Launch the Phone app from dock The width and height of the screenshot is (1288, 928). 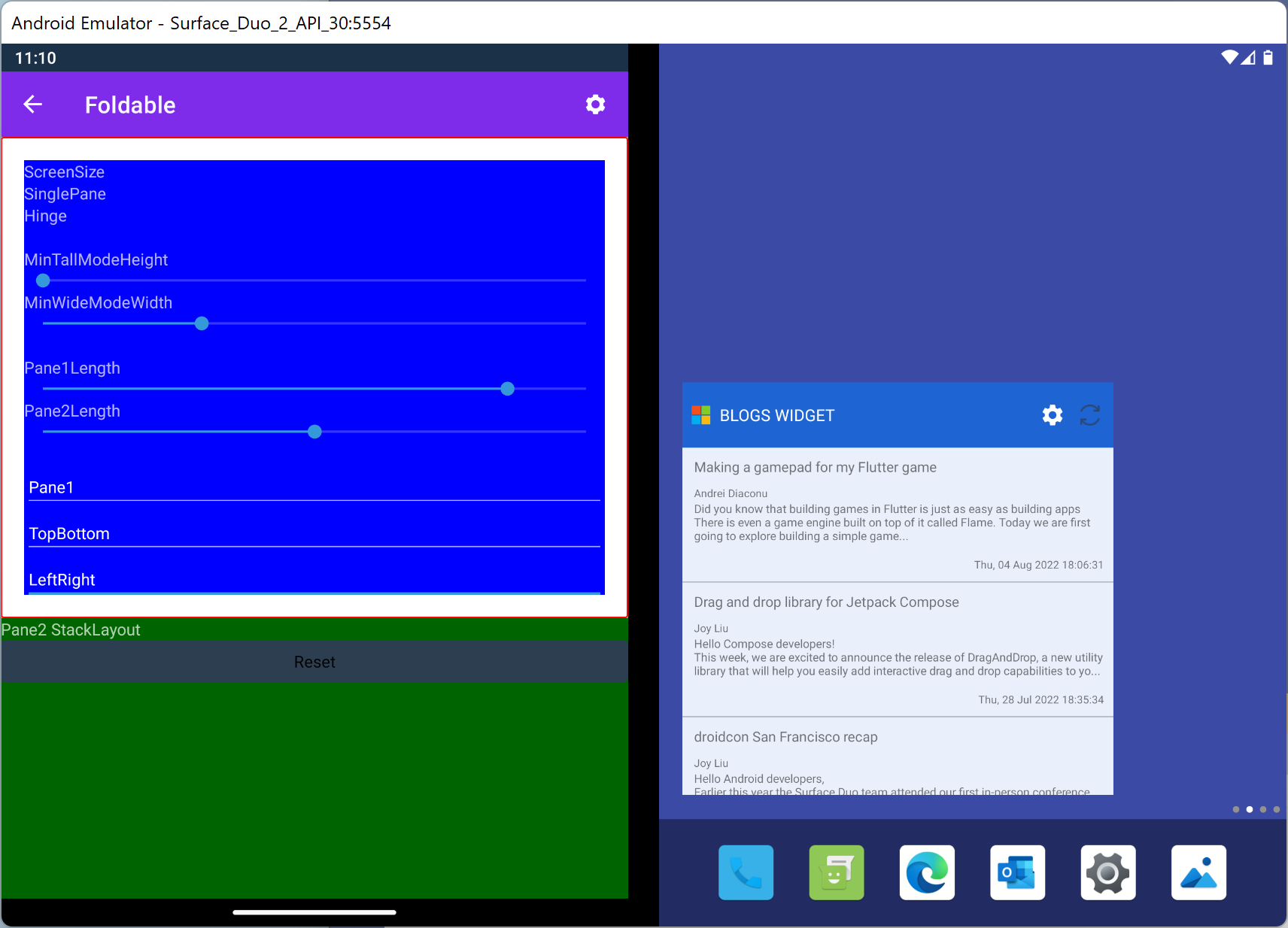746,872
